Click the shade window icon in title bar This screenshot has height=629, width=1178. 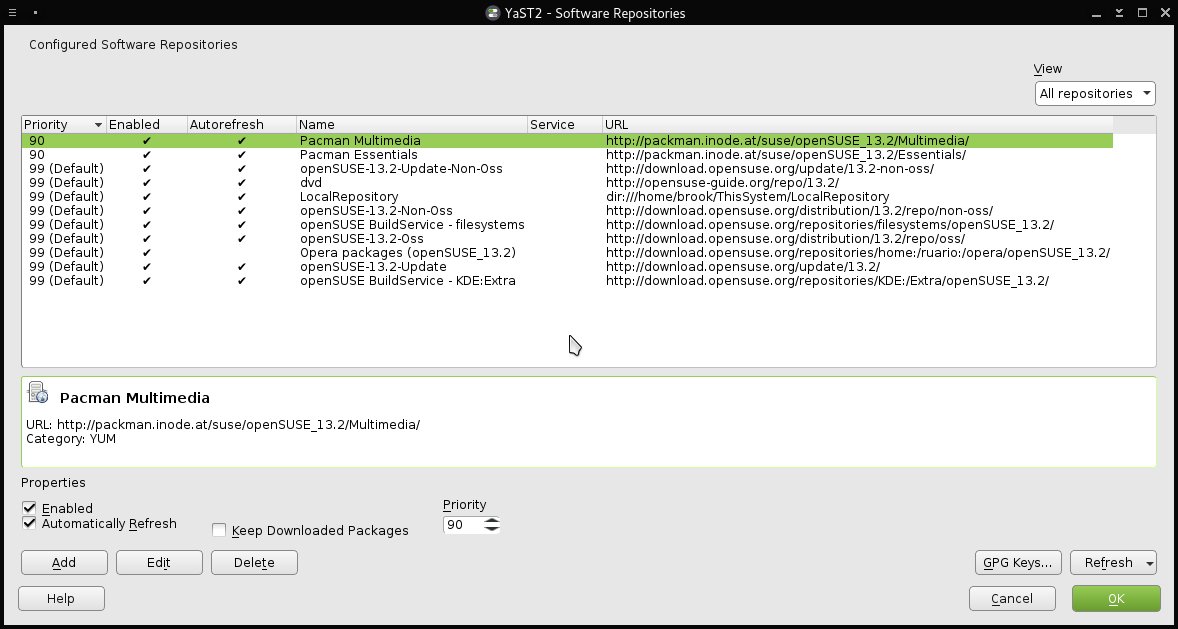[x=1120, y=13]
